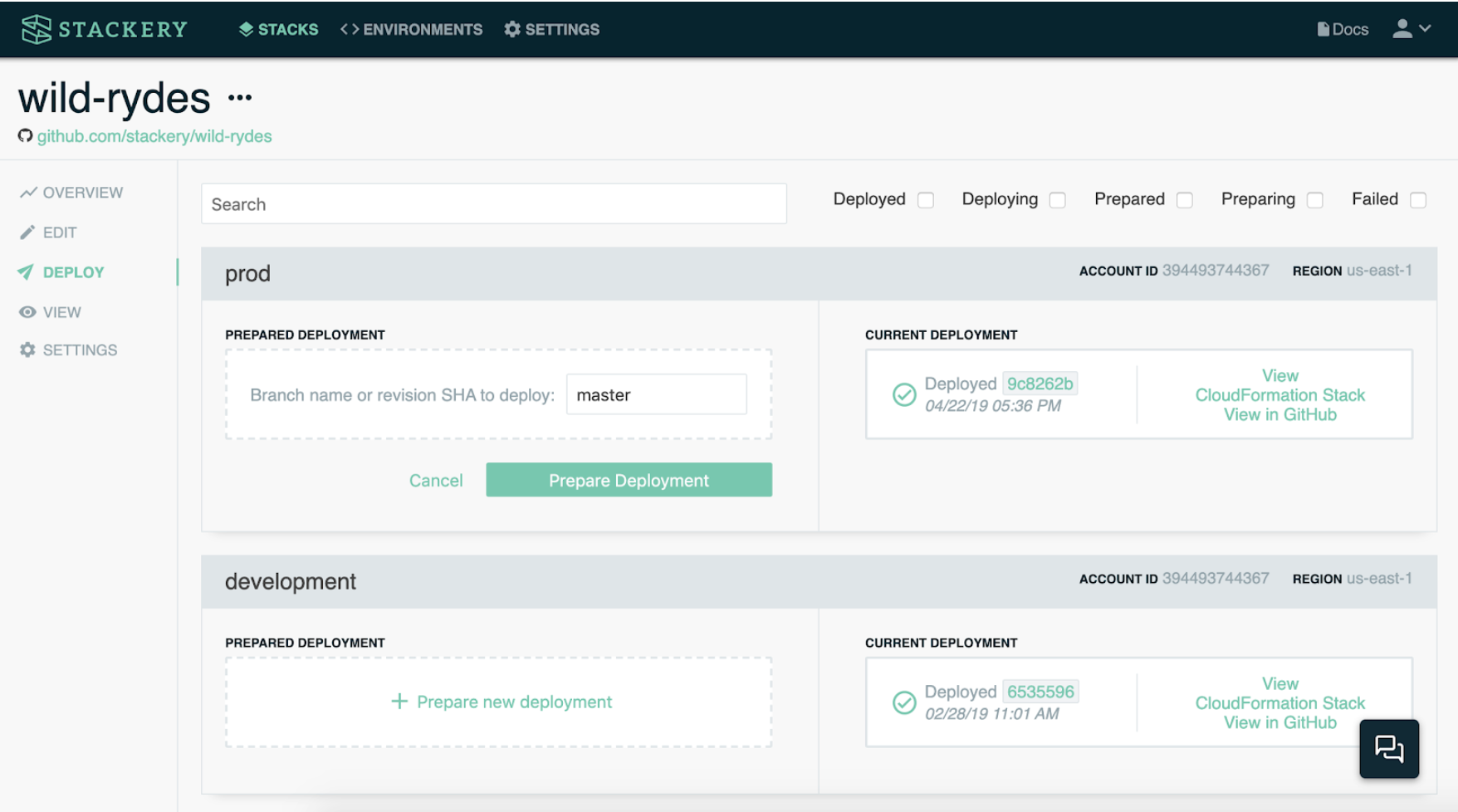The height and width of the screenshot is (812, 1458).
Task: Toggle the Prepared filter checkbox
Action: point(1185,200)
